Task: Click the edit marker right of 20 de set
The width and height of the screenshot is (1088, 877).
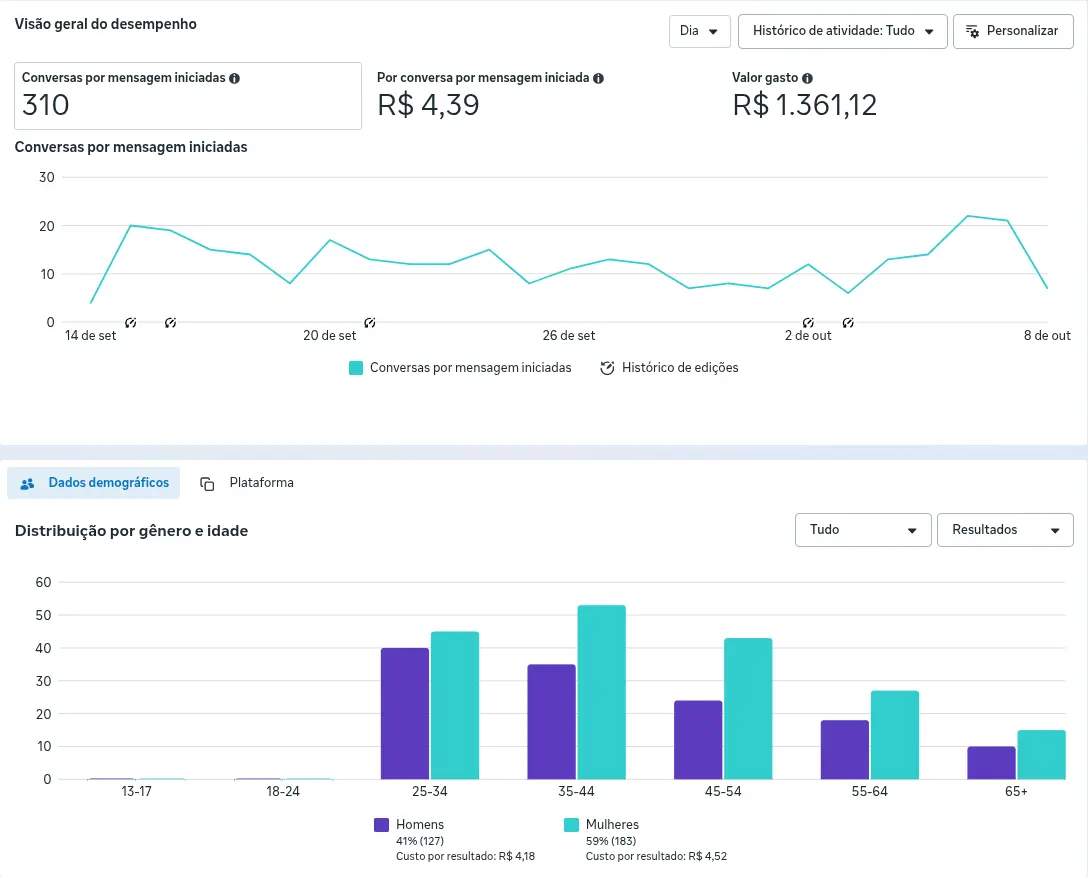Action: click(x=370, y=323)
